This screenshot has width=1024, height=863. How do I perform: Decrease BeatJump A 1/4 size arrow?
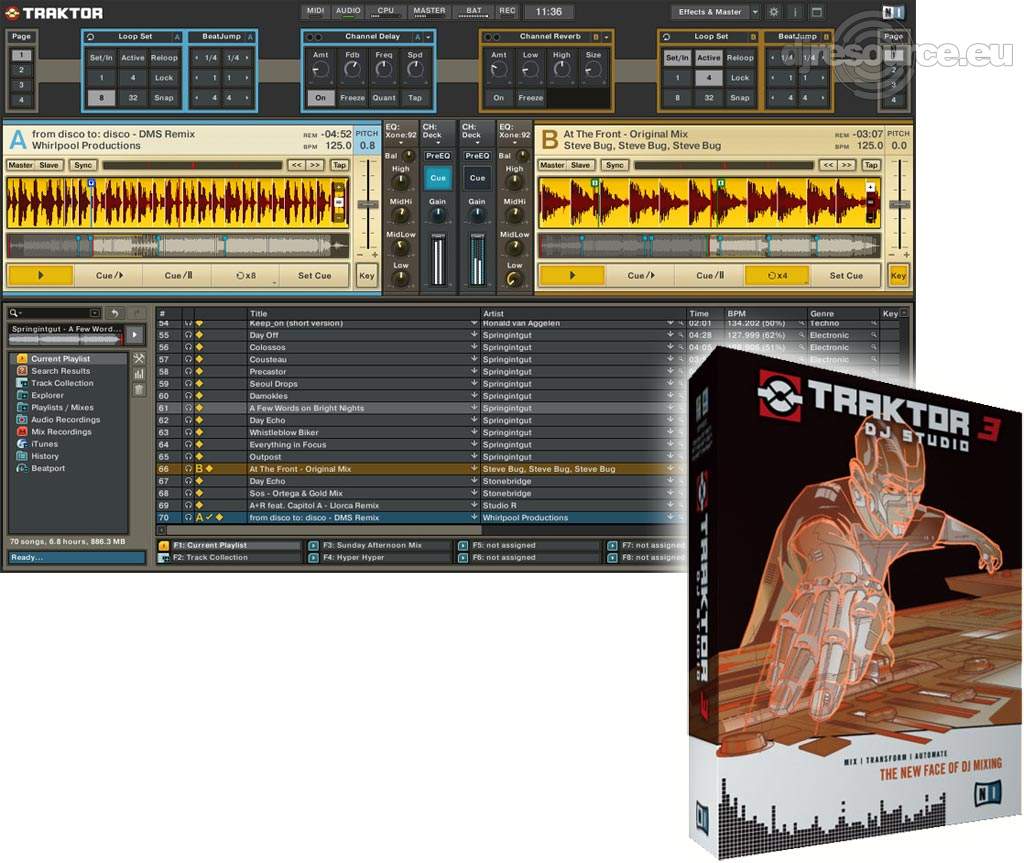pos(197,57)
